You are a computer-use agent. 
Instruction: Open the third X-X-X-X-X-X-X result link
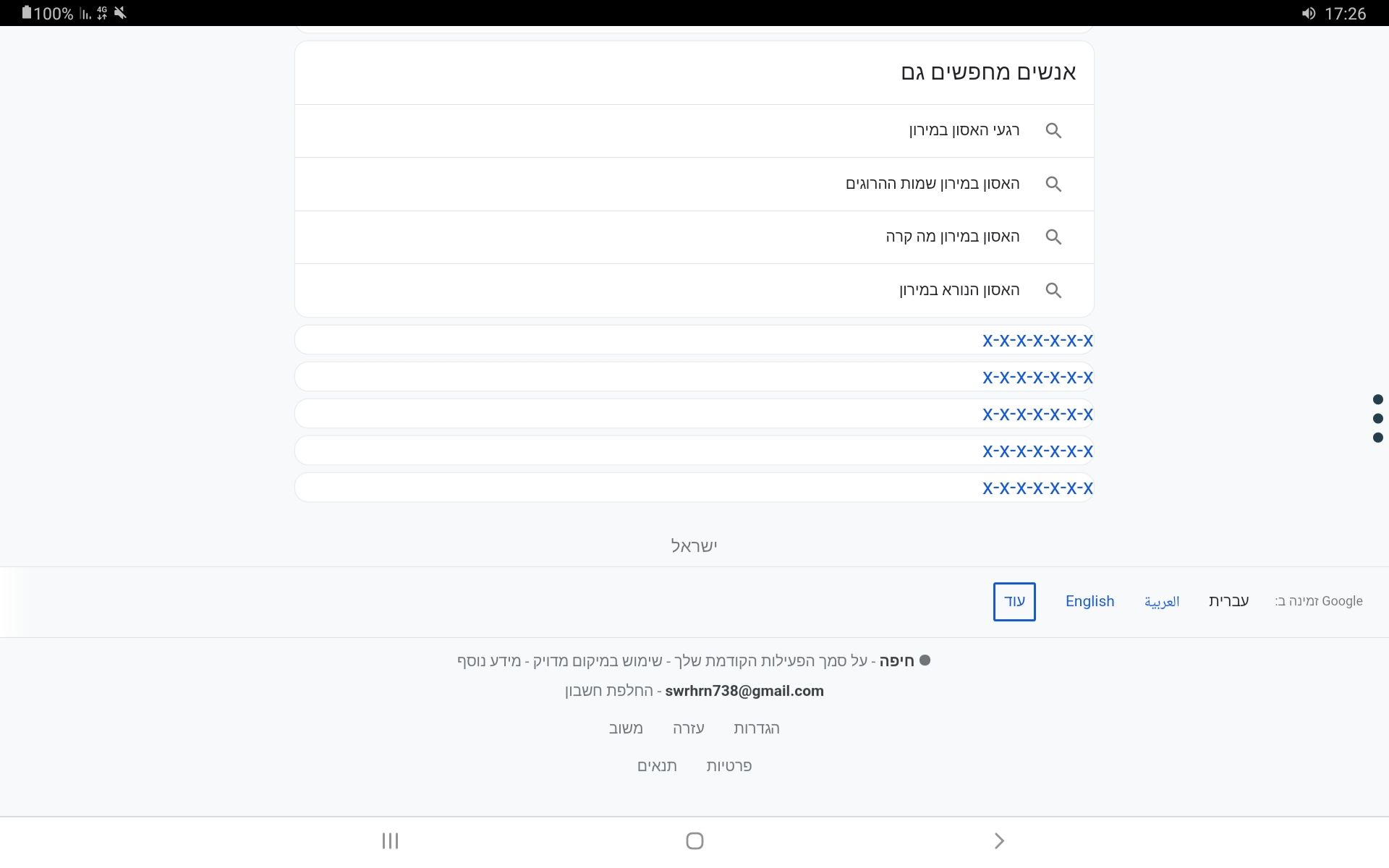pyautogui.click(x=1037, y=414)
